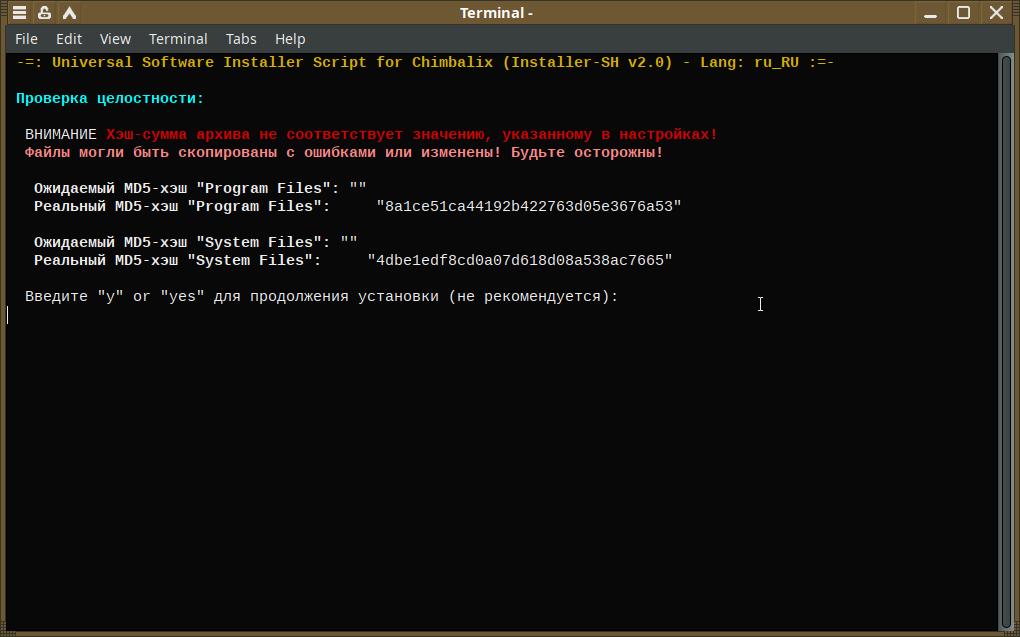Click the Universal Software Installer Script header line
The image size is (1020, 637).
click(x=425, y=63)
